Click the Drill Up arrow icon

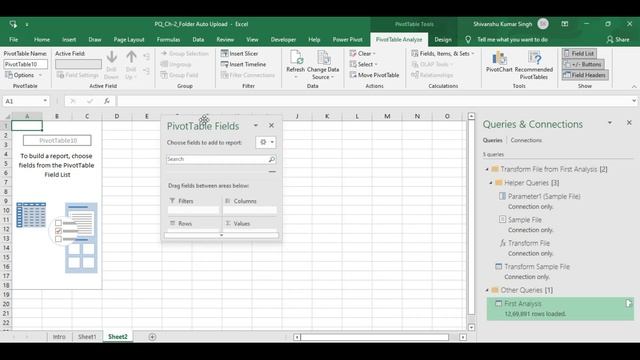(131, 57)
